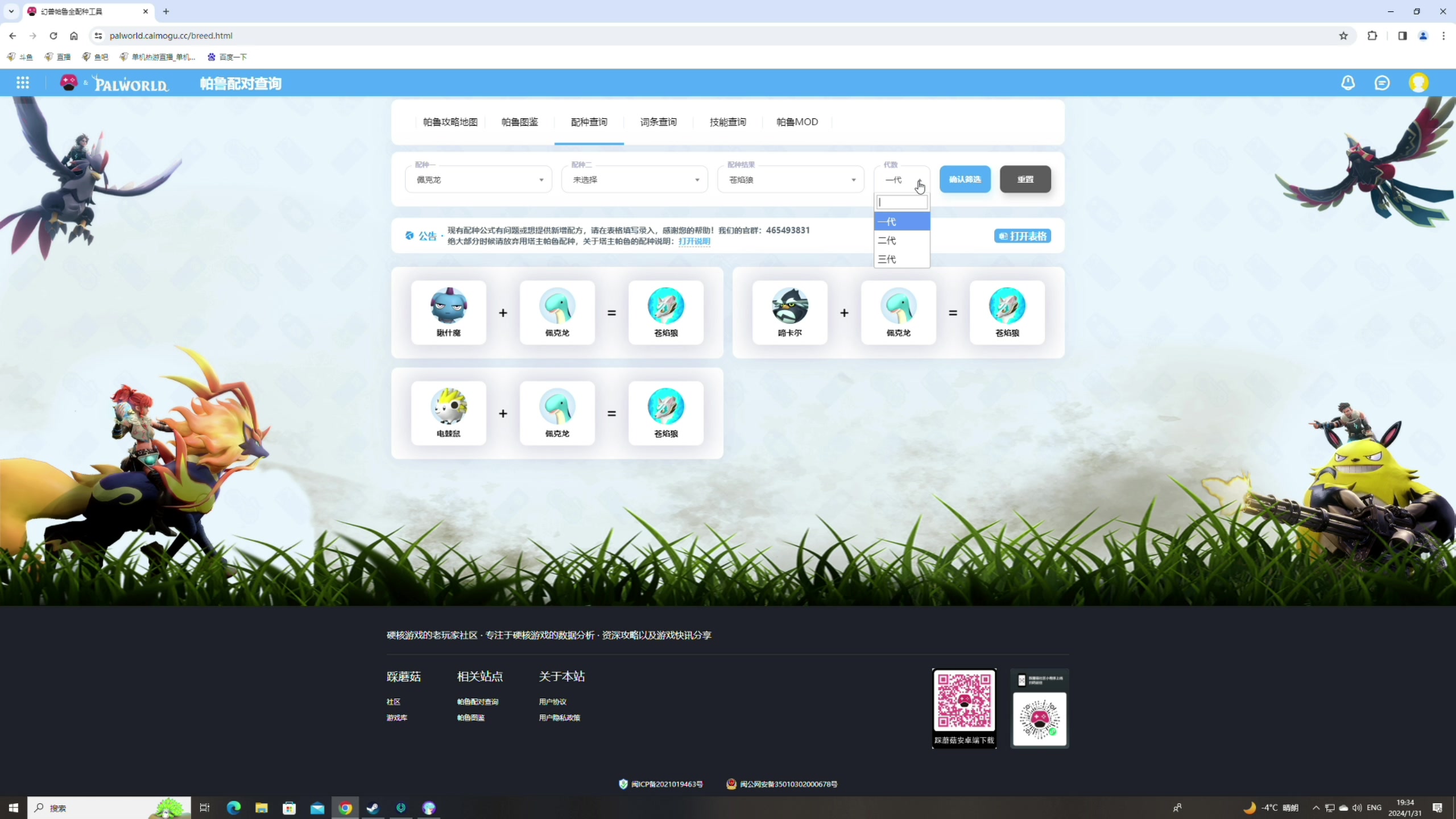Open the Chrome three-dot menu
This screenshot has width=1456, height=819.
click(1443, 36)
